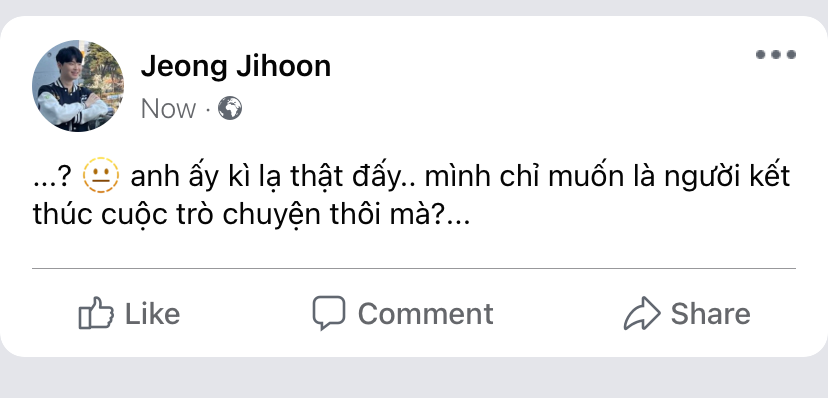The image size is (828, 398).
Task: Select the Comment text label
Action: [x=426, y=314]
